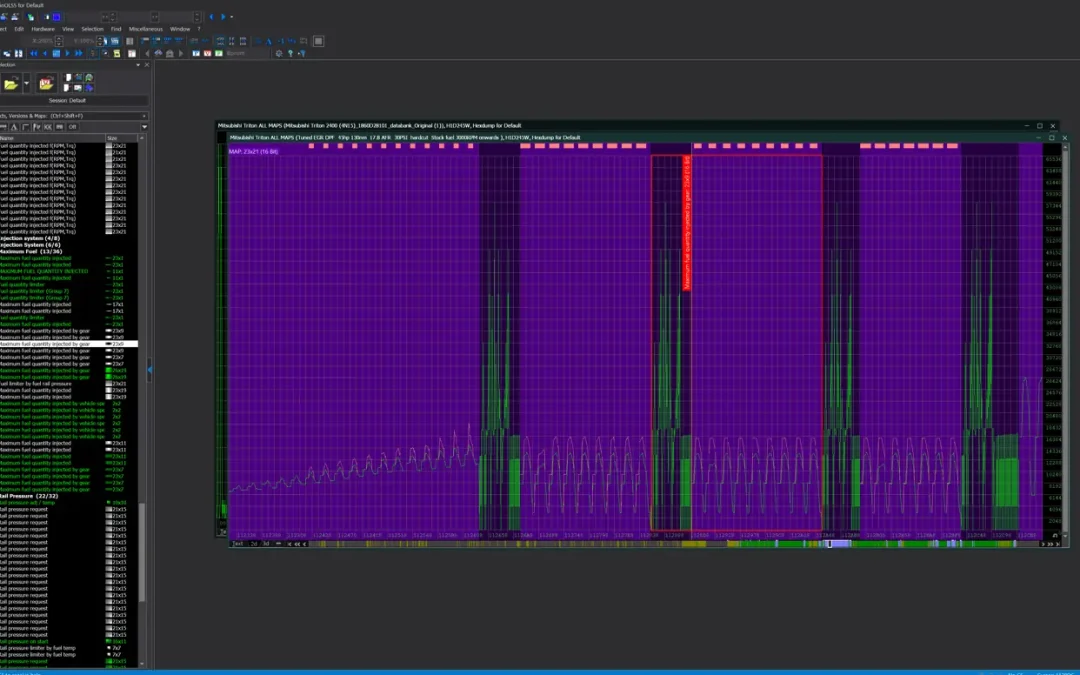Open the yellow folder project icon
The image size is (1080, 675).
(x=10, y=84)
